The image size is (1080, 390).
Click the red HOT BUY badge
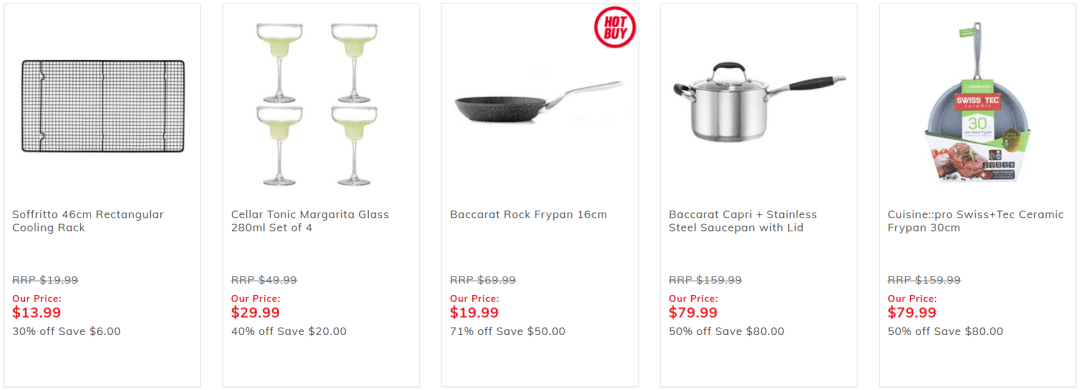(x=615, y=27)
